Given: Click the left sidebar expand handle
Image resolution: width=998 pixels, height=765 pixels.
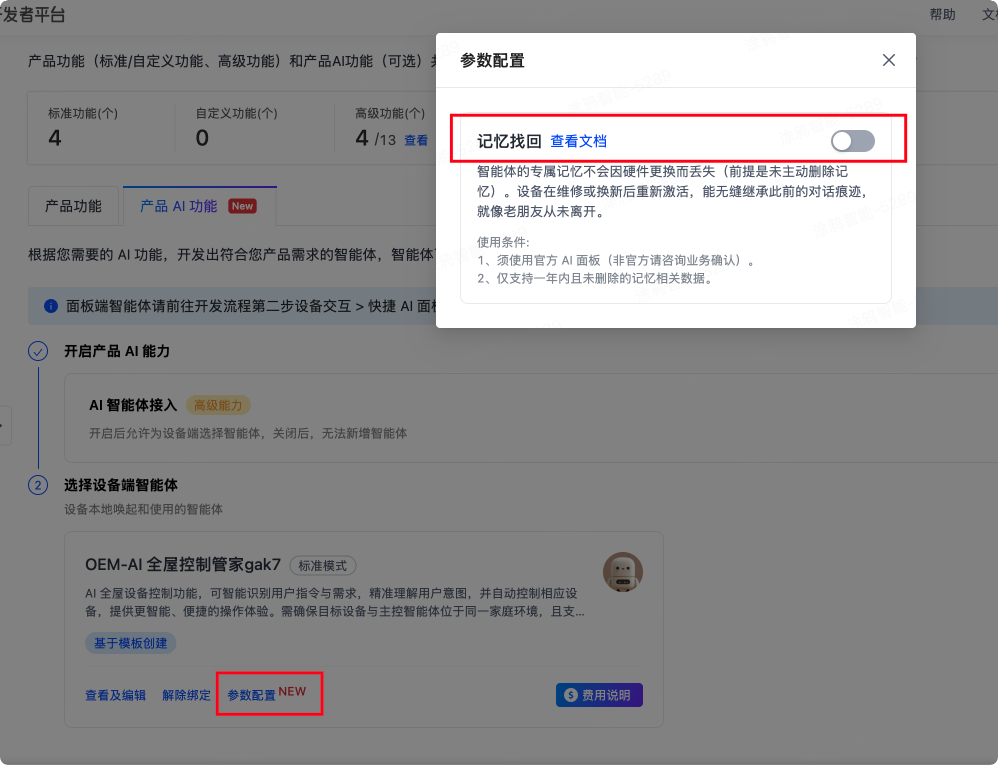Looking at the screenshot, I should (4, 425).
